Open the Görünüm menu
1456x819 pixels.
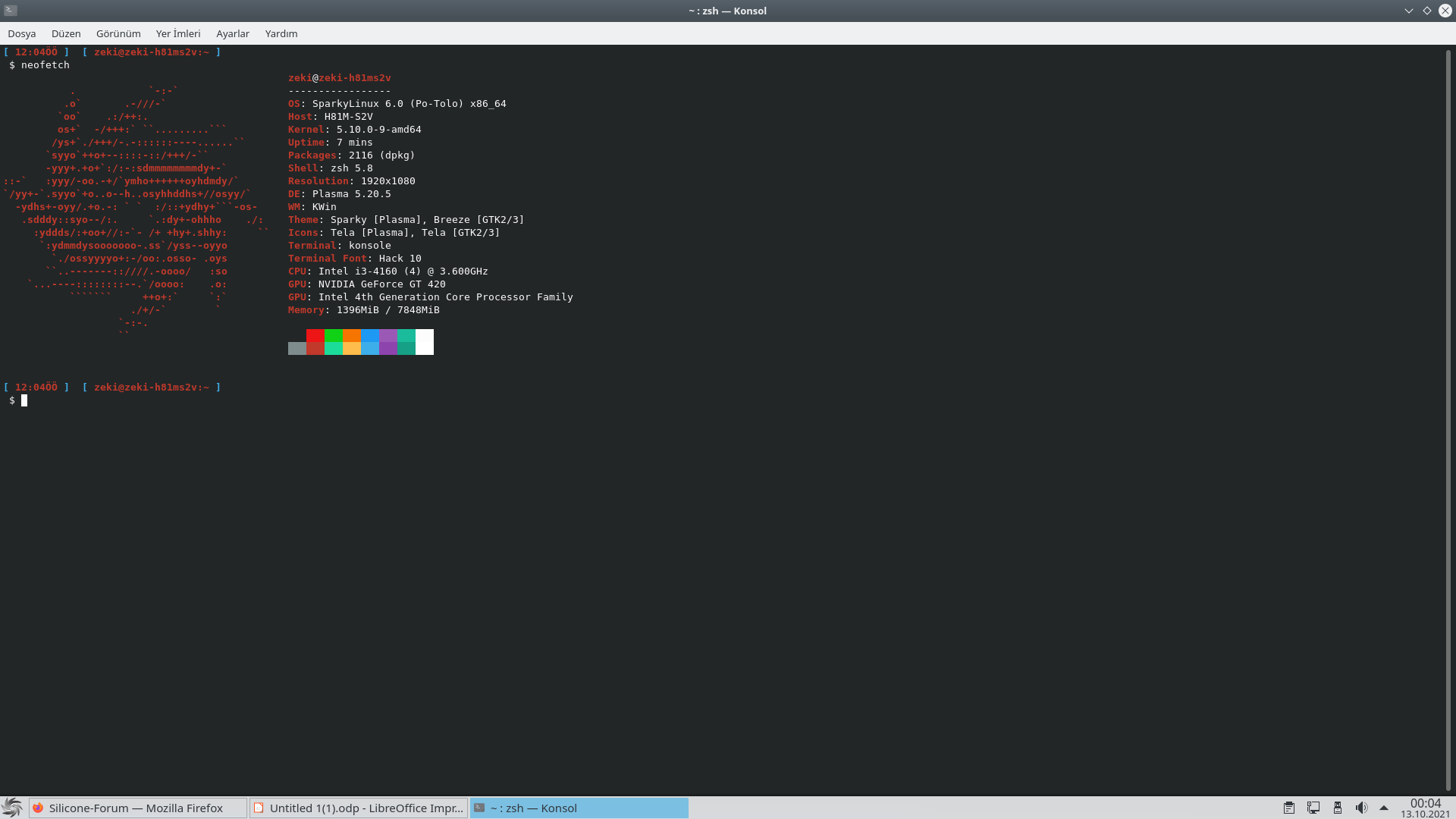118,33
